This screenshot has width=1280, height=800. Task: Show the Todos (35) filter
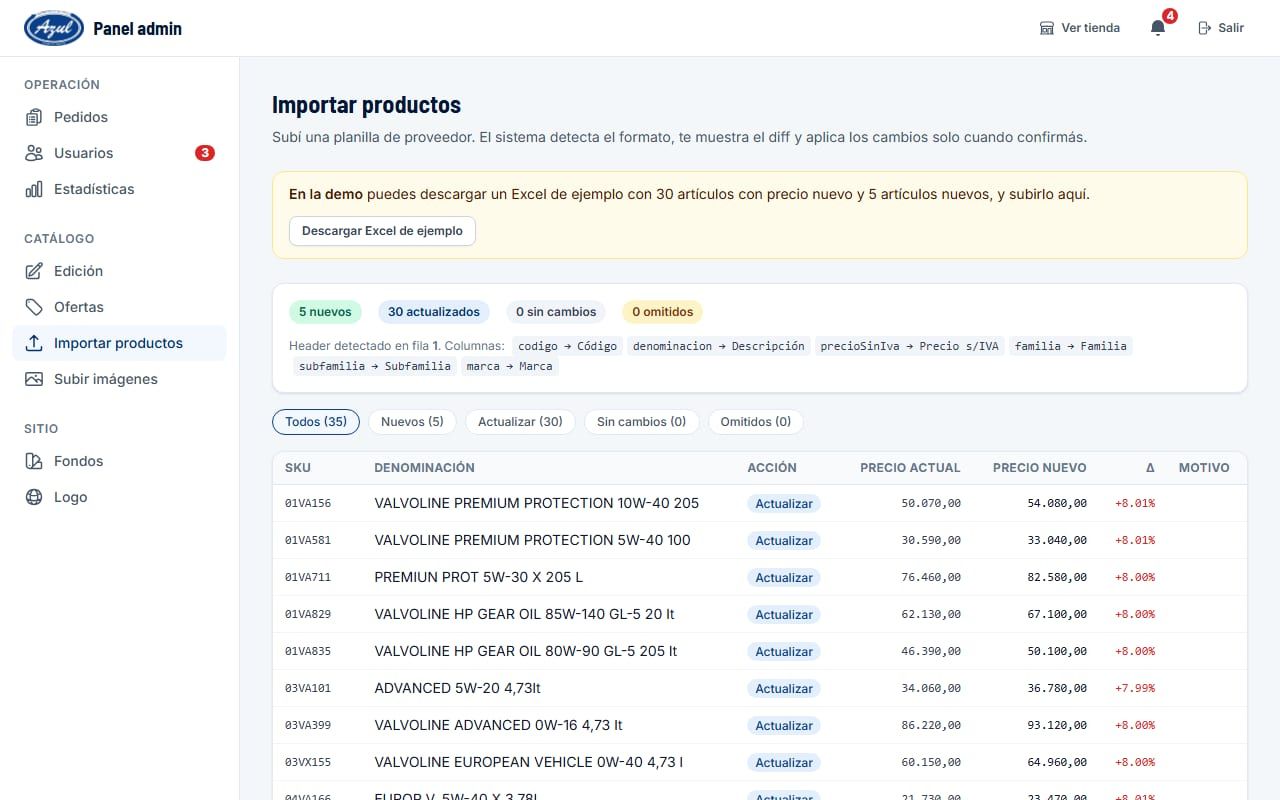pyautogui.click(x=316, y=422)
